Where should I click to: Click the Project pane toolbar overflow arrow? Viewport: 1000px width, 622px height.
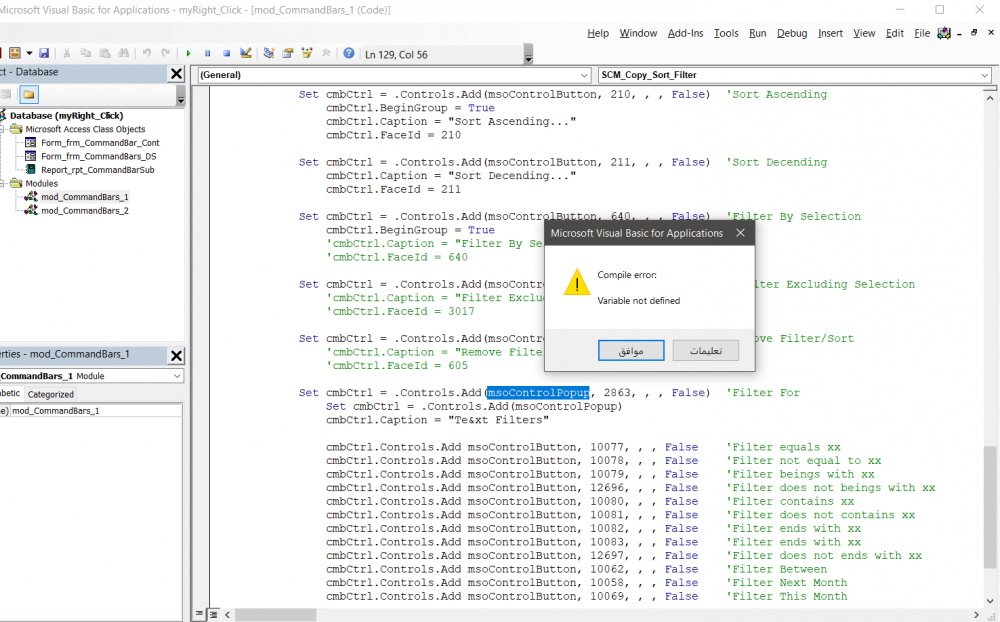[x=180, y=96]
